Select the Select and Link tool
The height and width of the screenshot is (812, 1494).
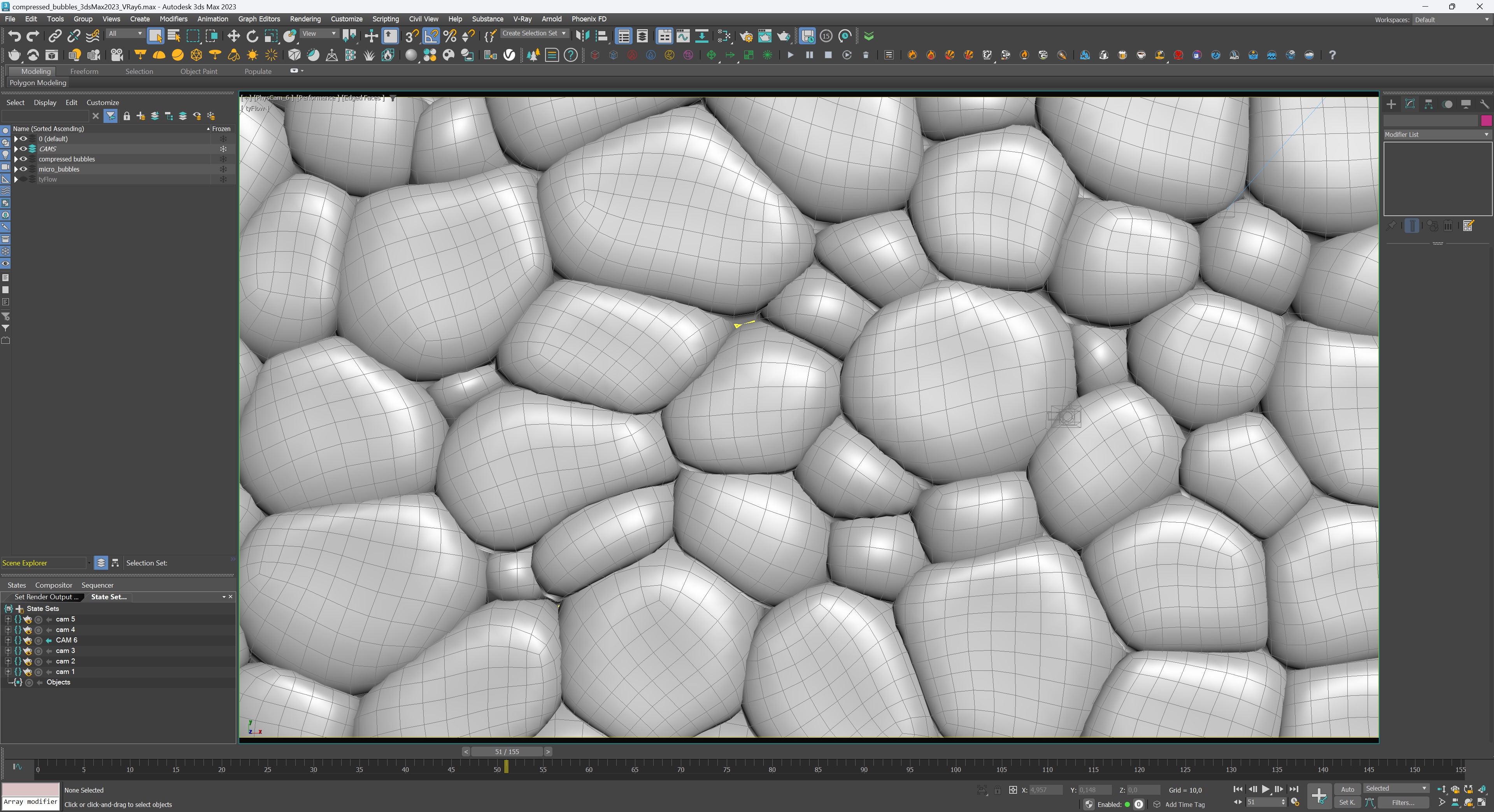tap(54, 37)
